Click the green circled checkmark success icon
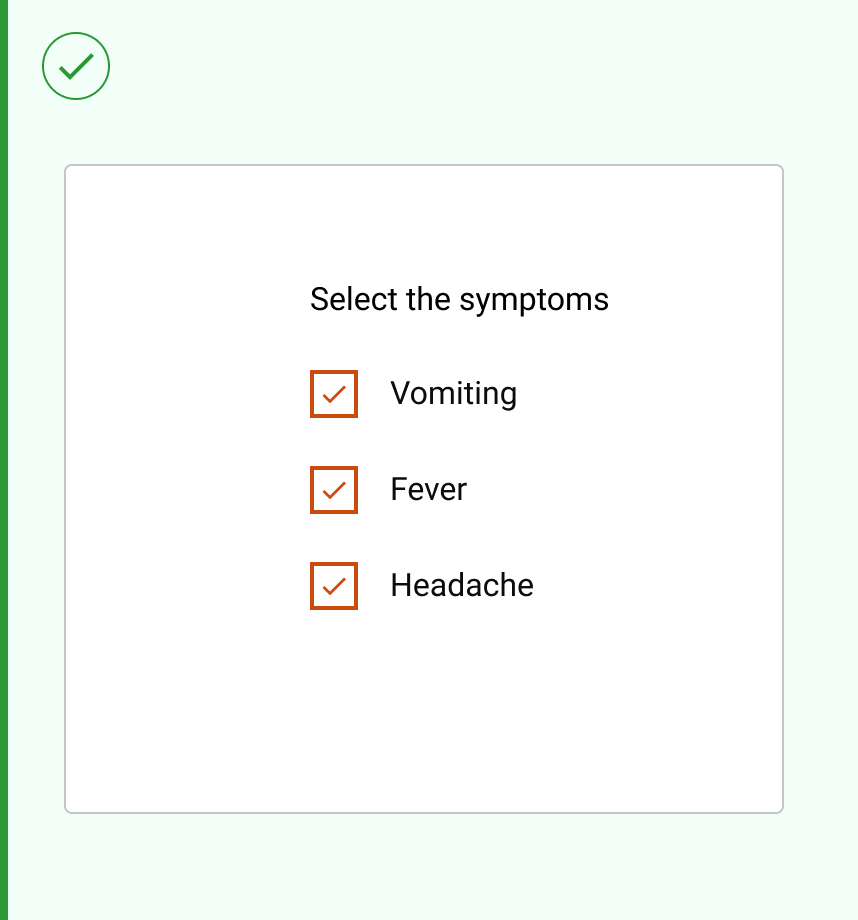 (x=76, y=66)
